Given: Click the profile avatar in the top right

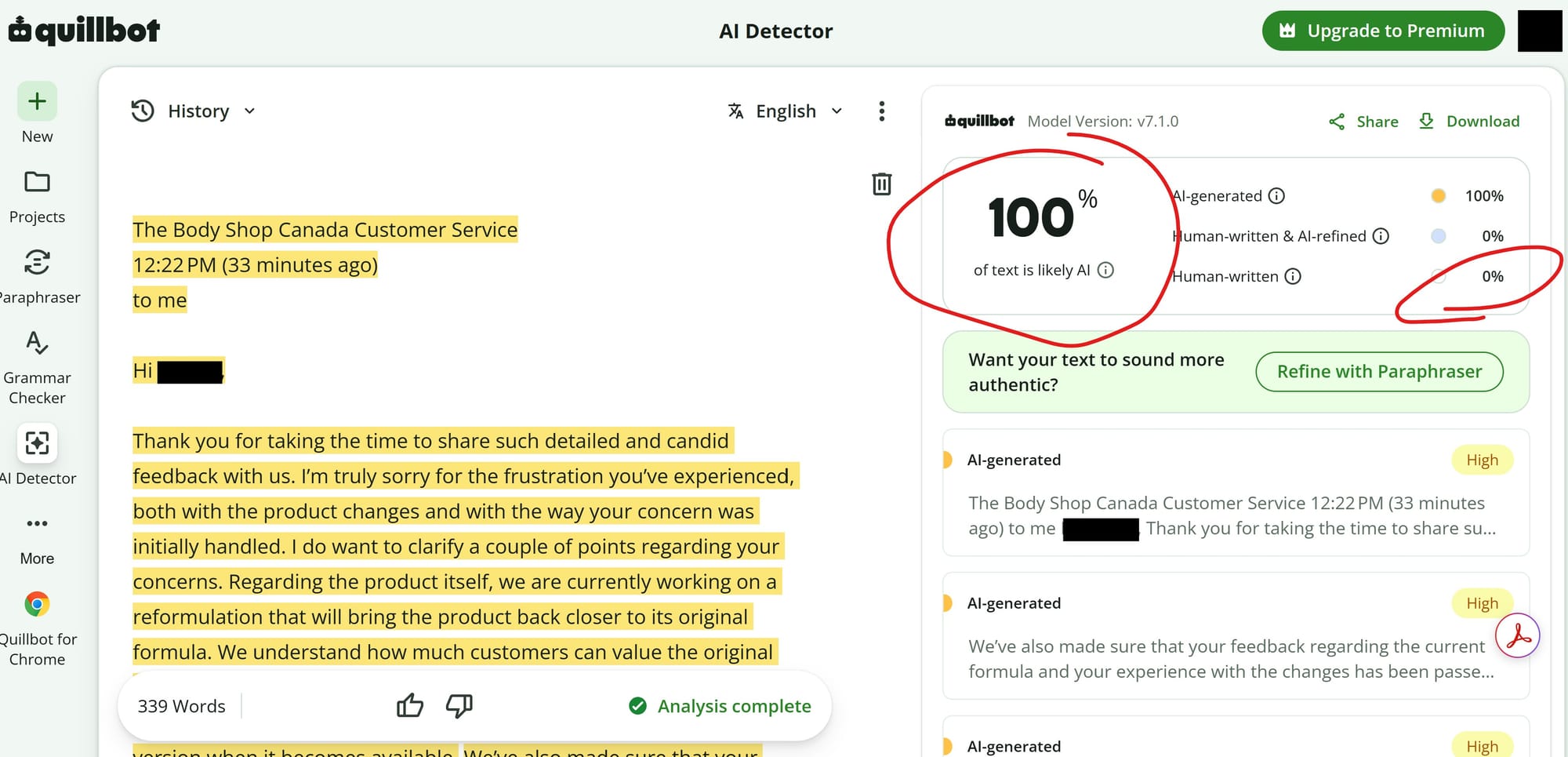Looking at the screenshot, I should coord(1540,31).
